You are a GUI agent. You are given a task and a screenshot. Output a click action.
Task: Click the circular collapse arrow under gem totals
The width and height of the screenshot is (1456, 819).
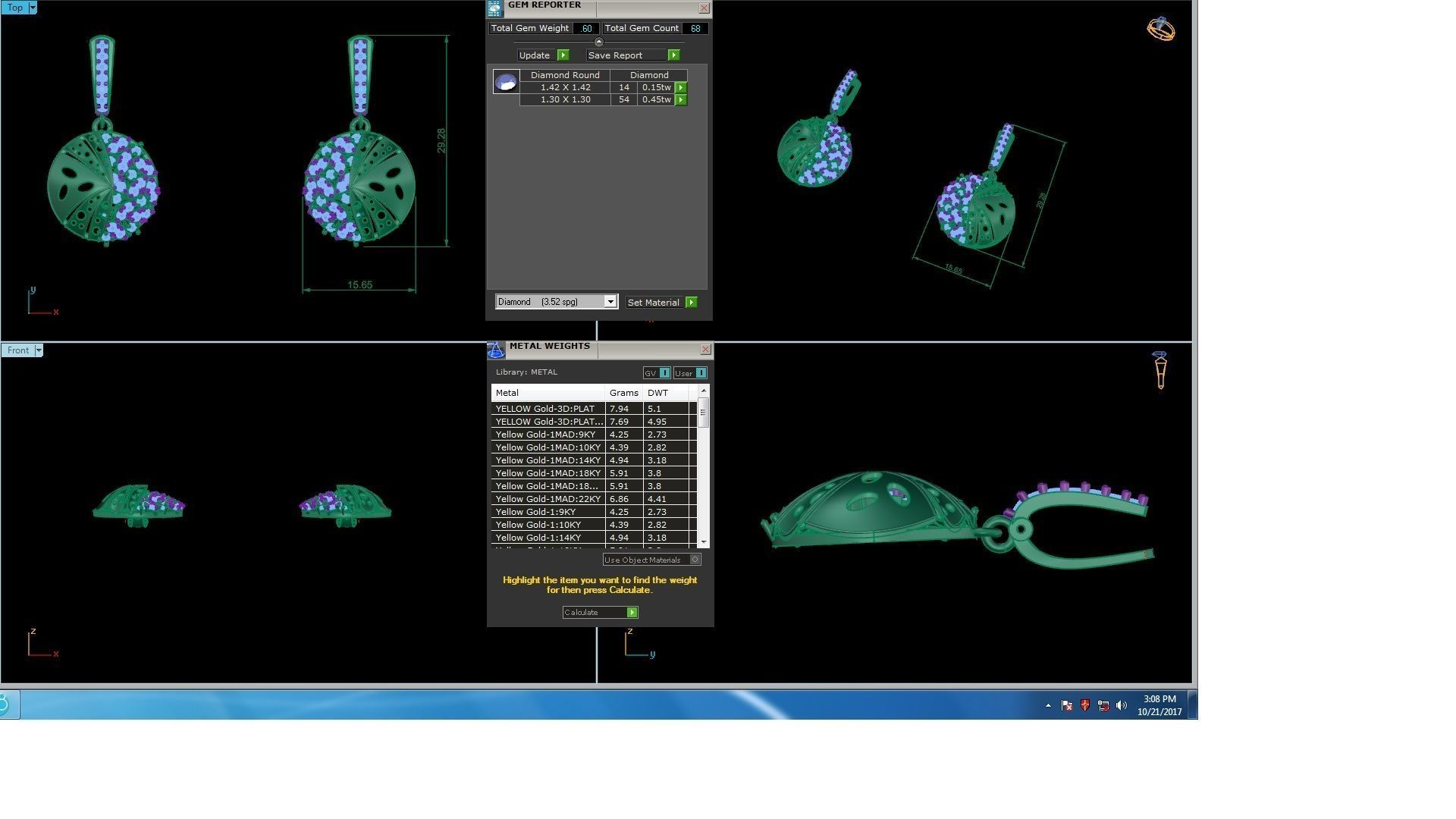tap(599, 42)
